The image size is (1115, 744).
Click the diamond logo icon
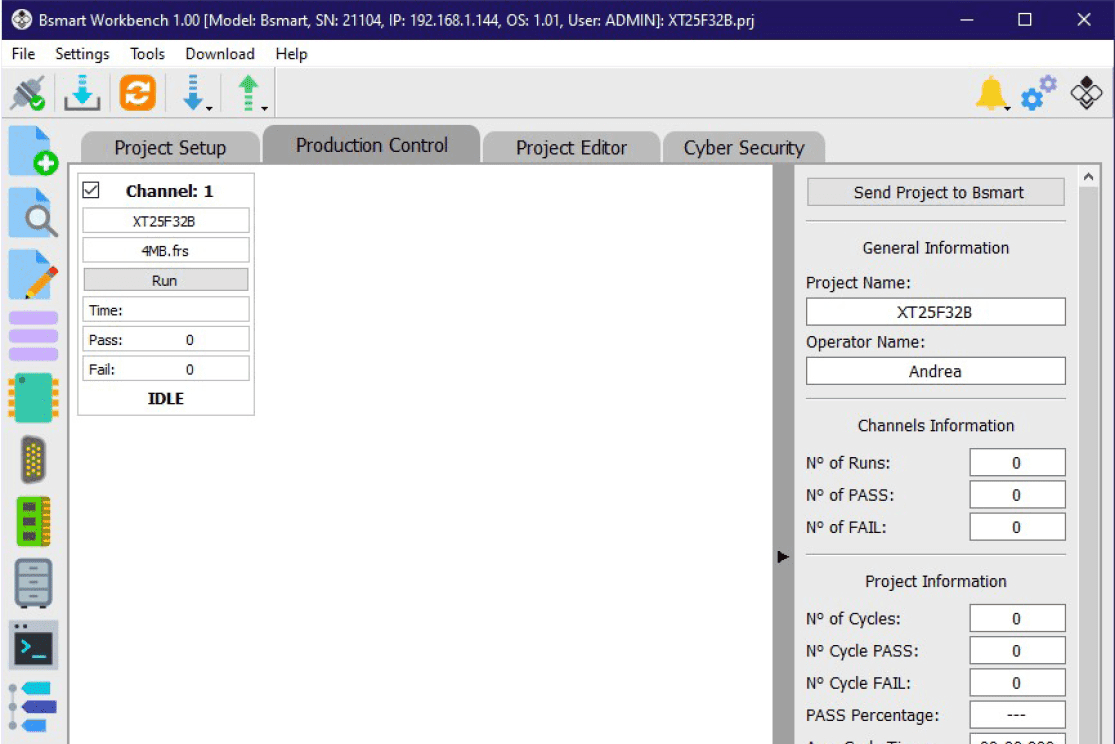tap(1086, 93)
